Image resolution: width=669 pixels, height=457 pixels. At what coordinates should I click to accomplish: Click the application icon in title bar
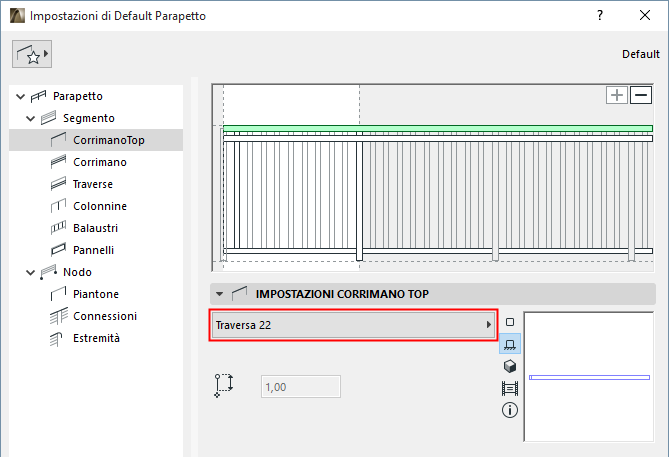coord(17,16)
